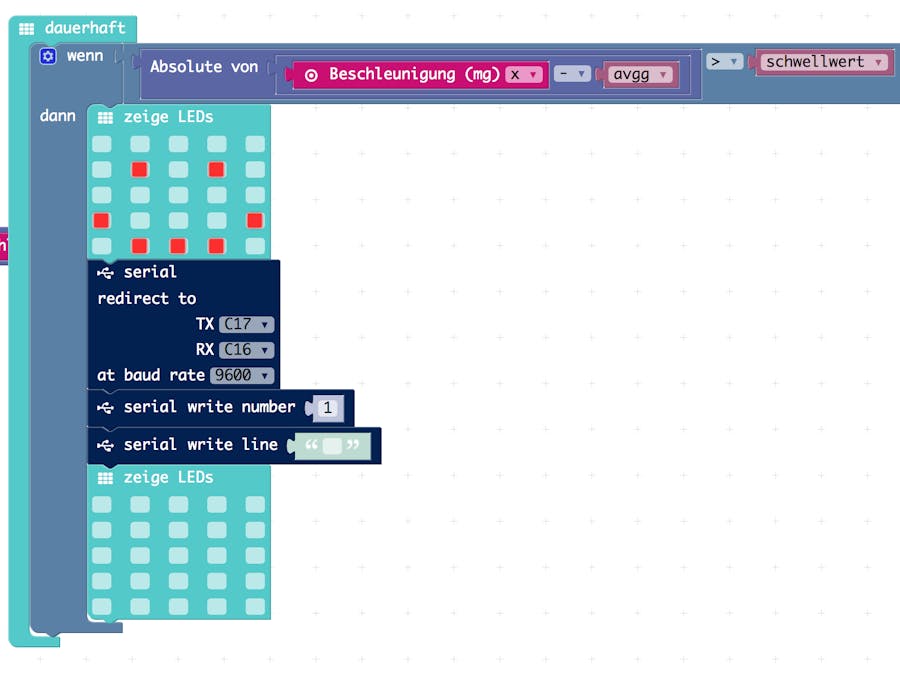
Task: Toggle lit LED row 5 column 4 in the first zeige LEDs
Action: point(216,246)
